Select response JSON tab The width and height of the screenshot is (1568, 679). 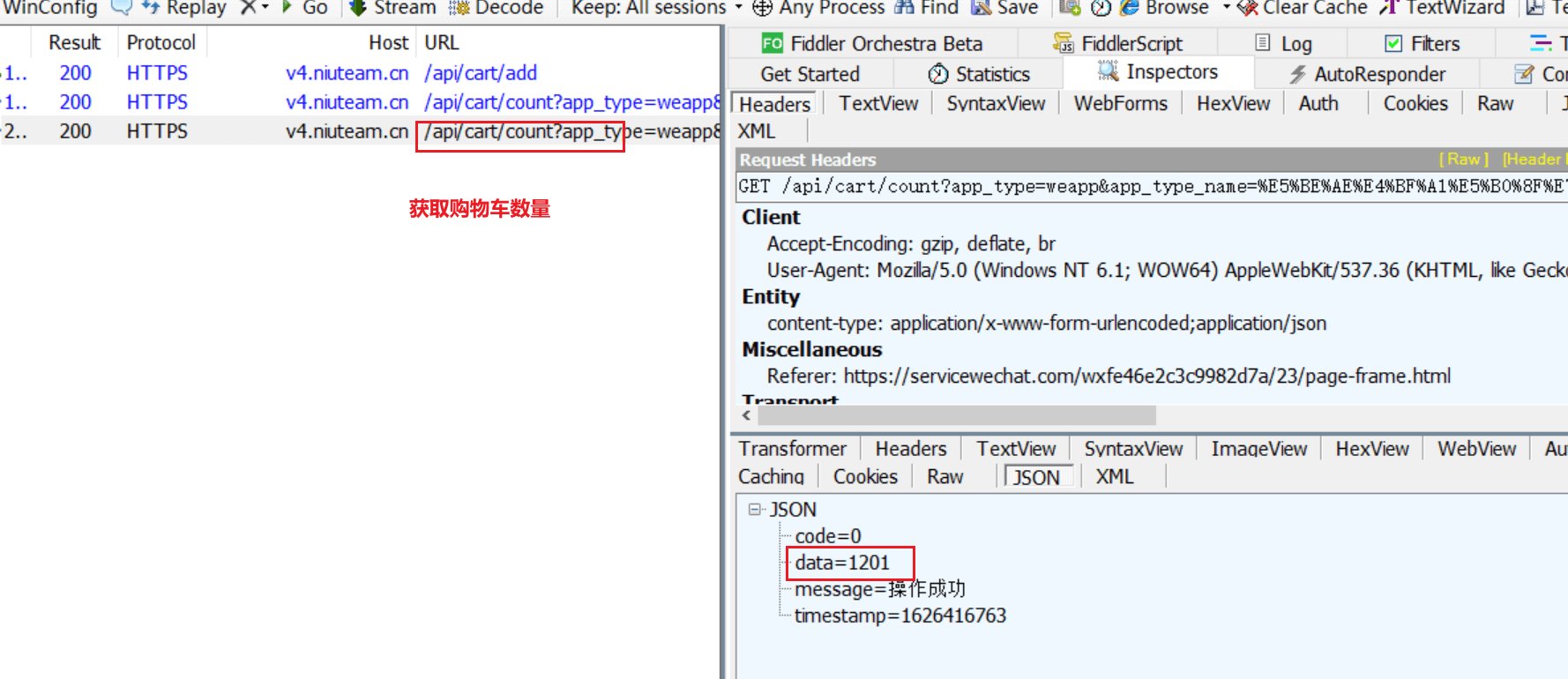click(1037, 477)
